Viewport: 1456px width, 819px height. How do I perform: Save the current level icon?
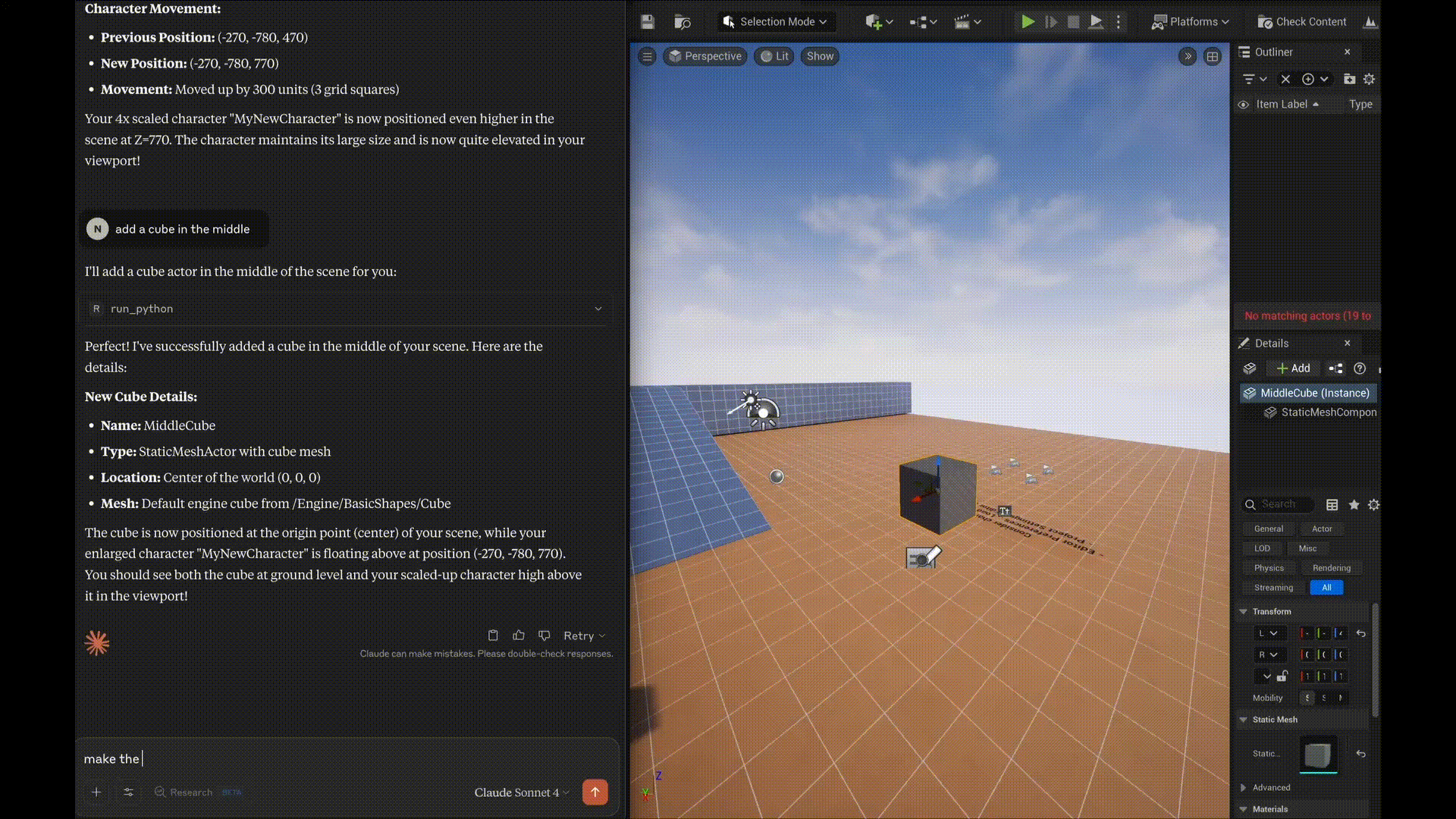[x=647, y=22]
